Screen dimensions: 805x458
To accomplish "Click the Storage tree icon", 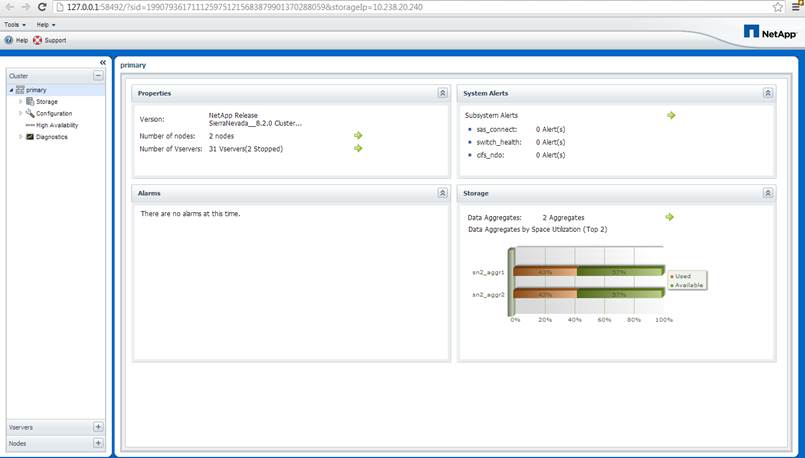I will pyautogui.click(x=30, y=102).
